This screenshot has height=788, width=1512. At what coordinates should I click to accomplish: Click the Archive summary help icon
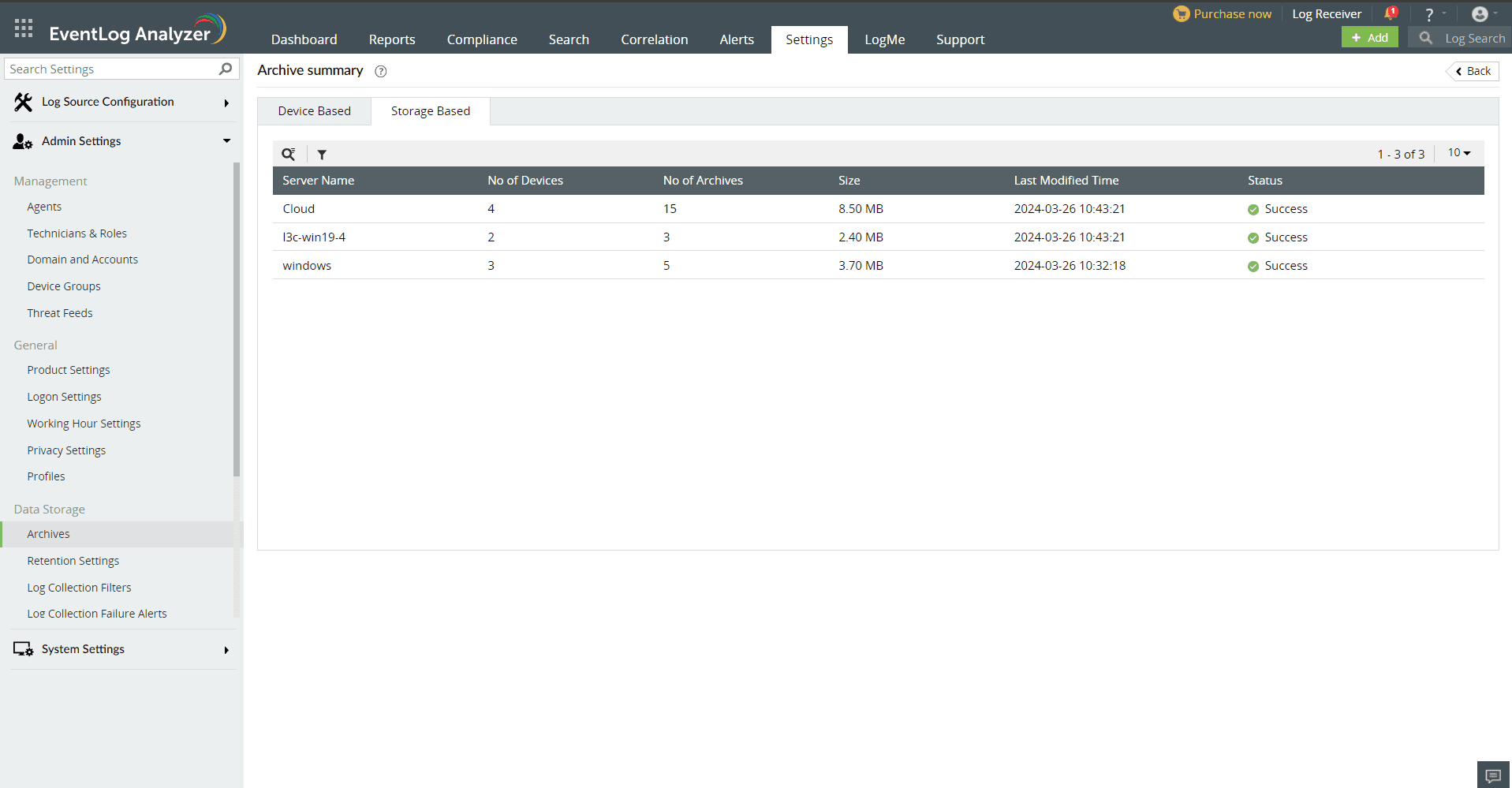click(381, 71)
